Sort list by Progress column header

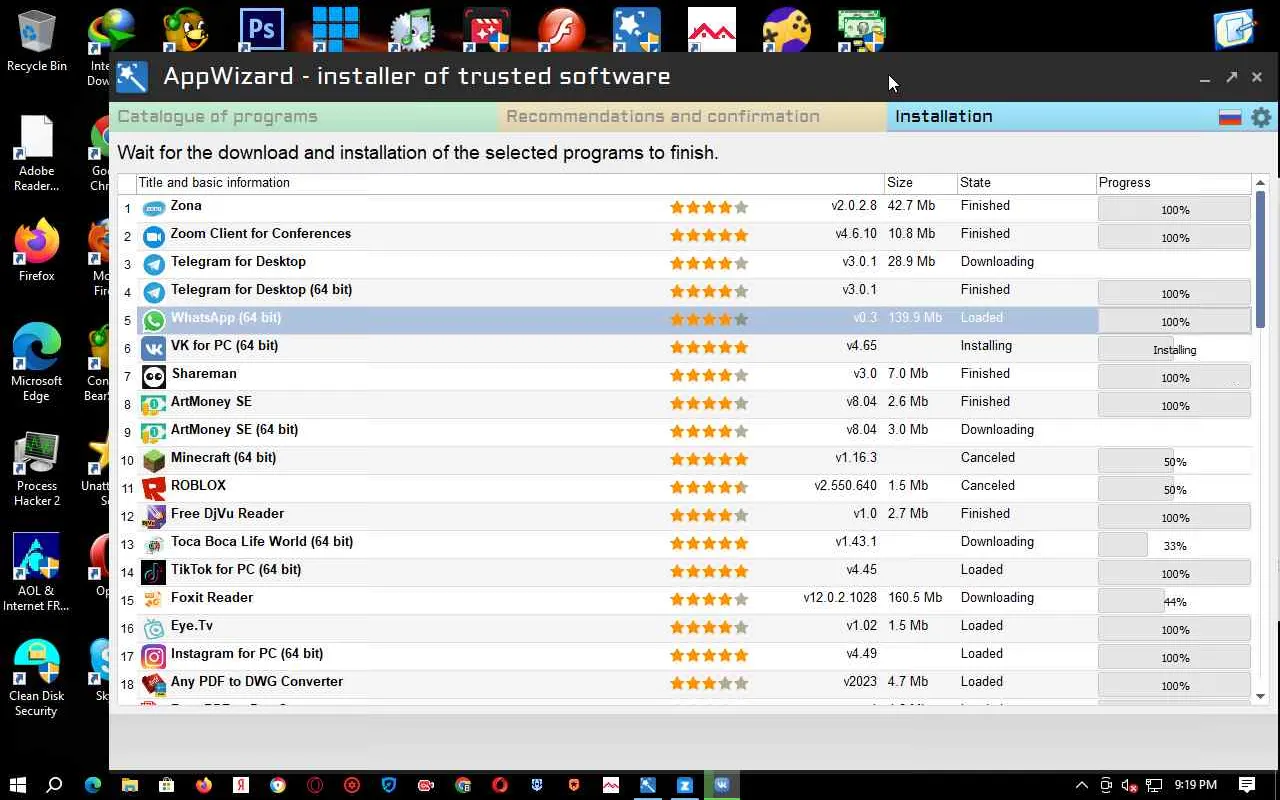1174,183
